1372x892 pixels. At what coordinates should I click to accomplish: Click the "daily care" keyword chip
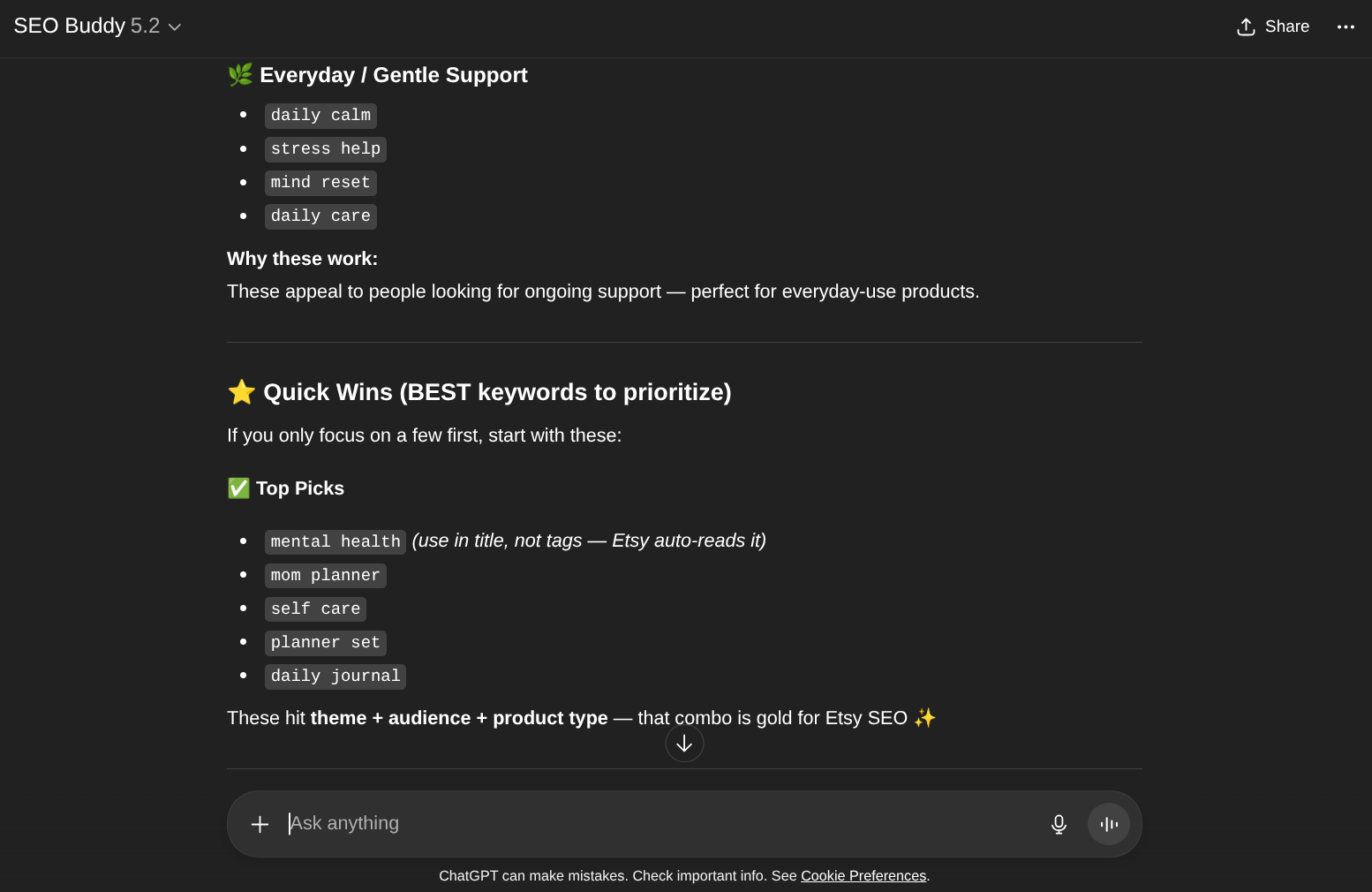tap(320, 216)
